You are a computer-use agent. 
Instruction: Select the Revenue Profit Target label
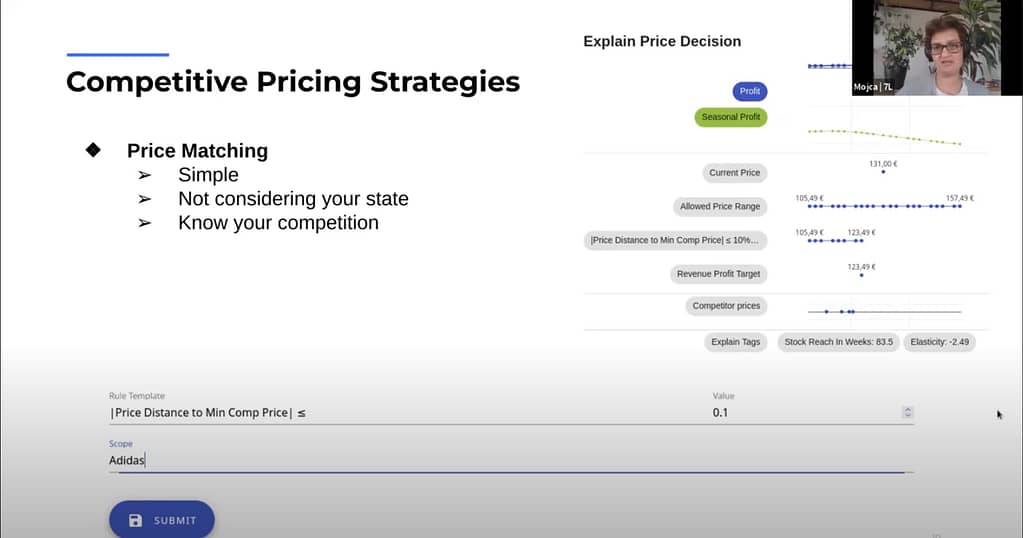point(718,275)
